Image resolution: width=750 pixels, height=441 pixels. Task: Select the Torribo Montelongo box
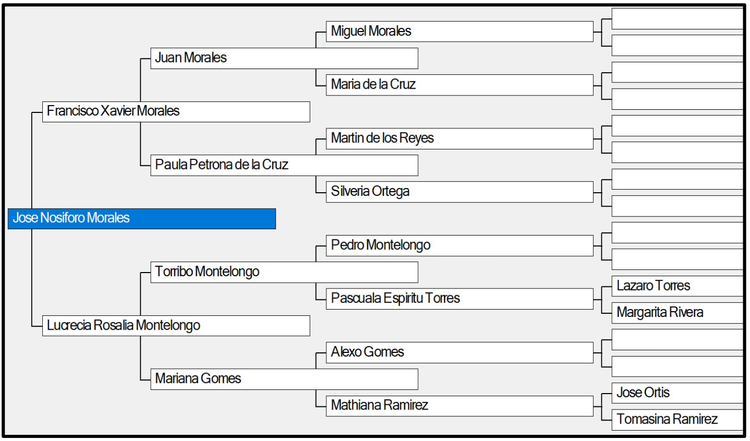click(x=284, y=272)
